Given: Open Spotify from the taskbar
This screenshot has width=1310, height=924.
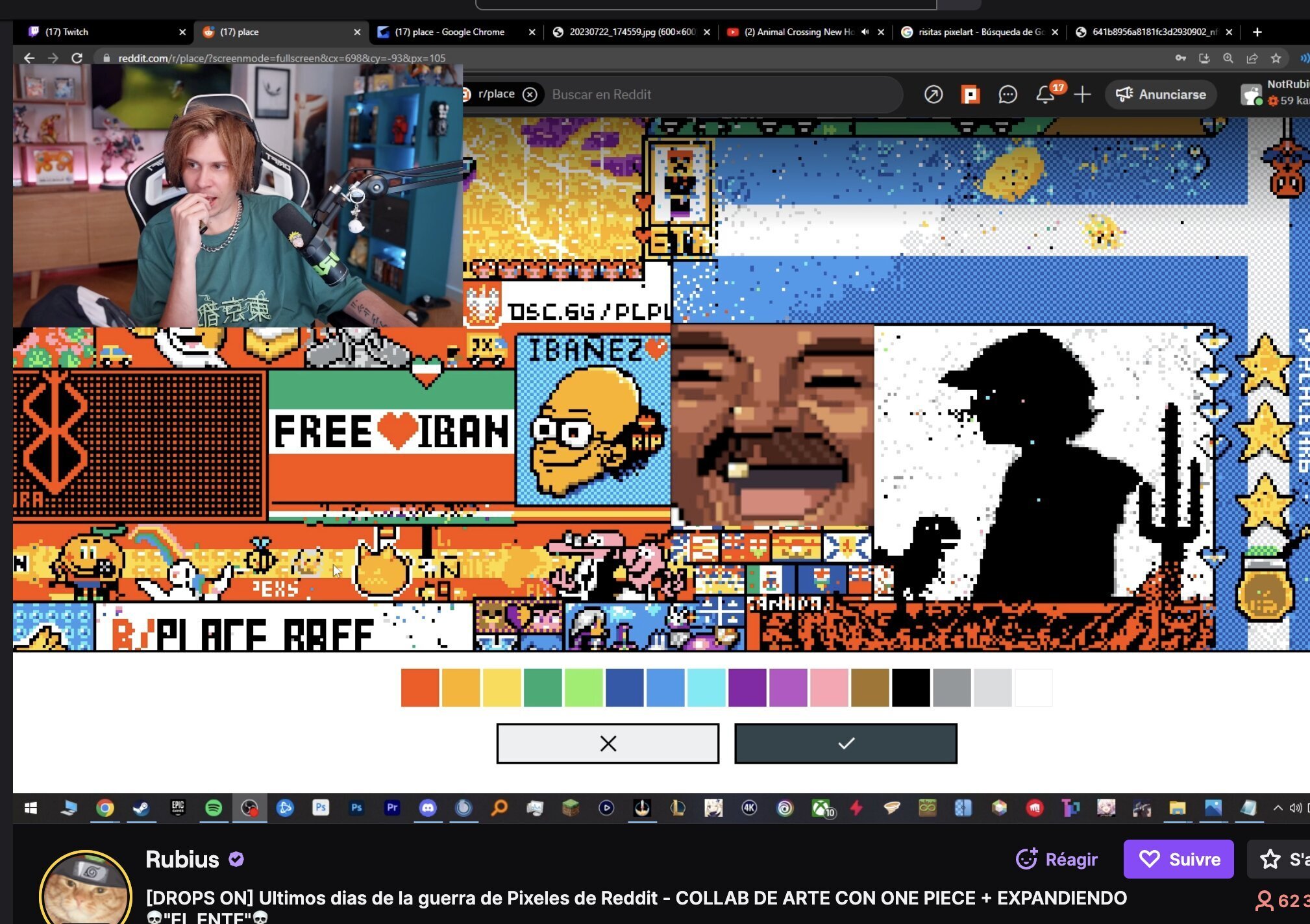Looking at the screenshot, I should [214, 808].
